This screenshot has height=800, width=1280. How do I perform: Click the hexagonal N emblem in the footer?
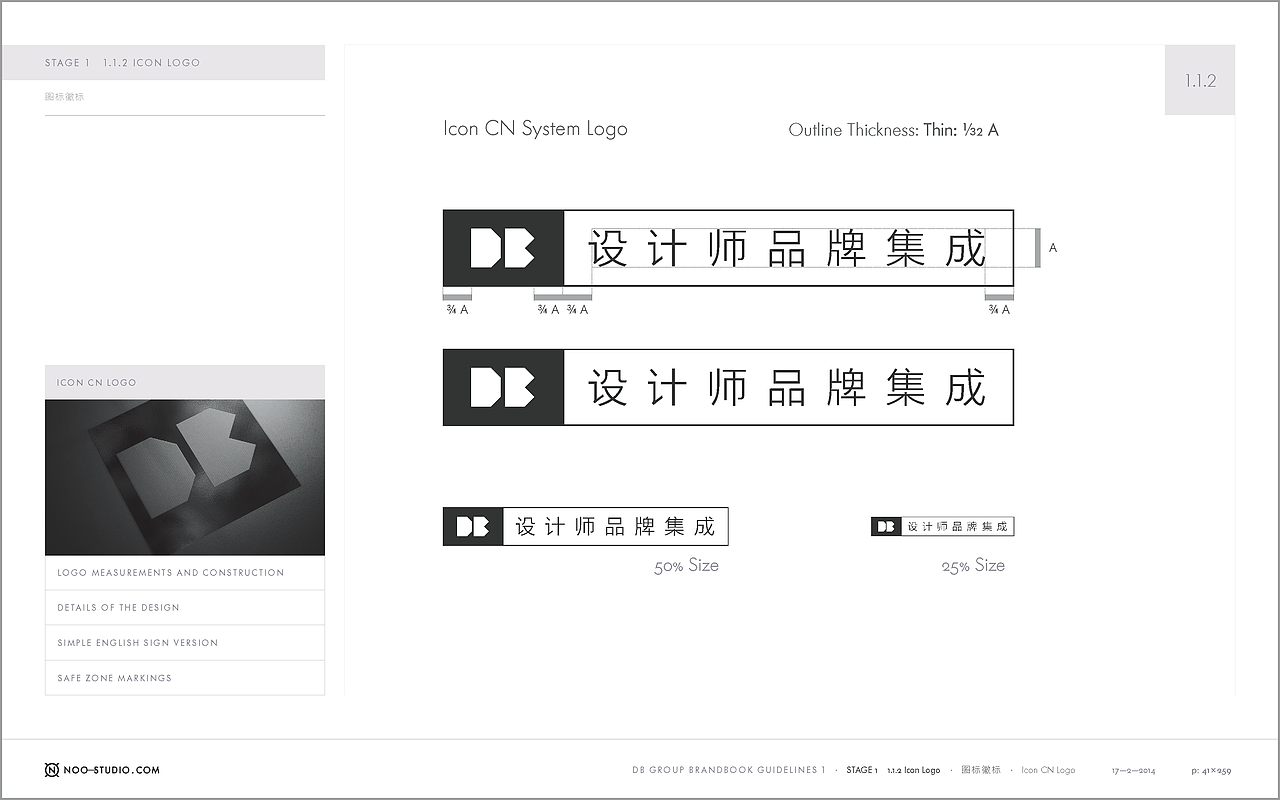pyautogui.click(x=50, y=770)
